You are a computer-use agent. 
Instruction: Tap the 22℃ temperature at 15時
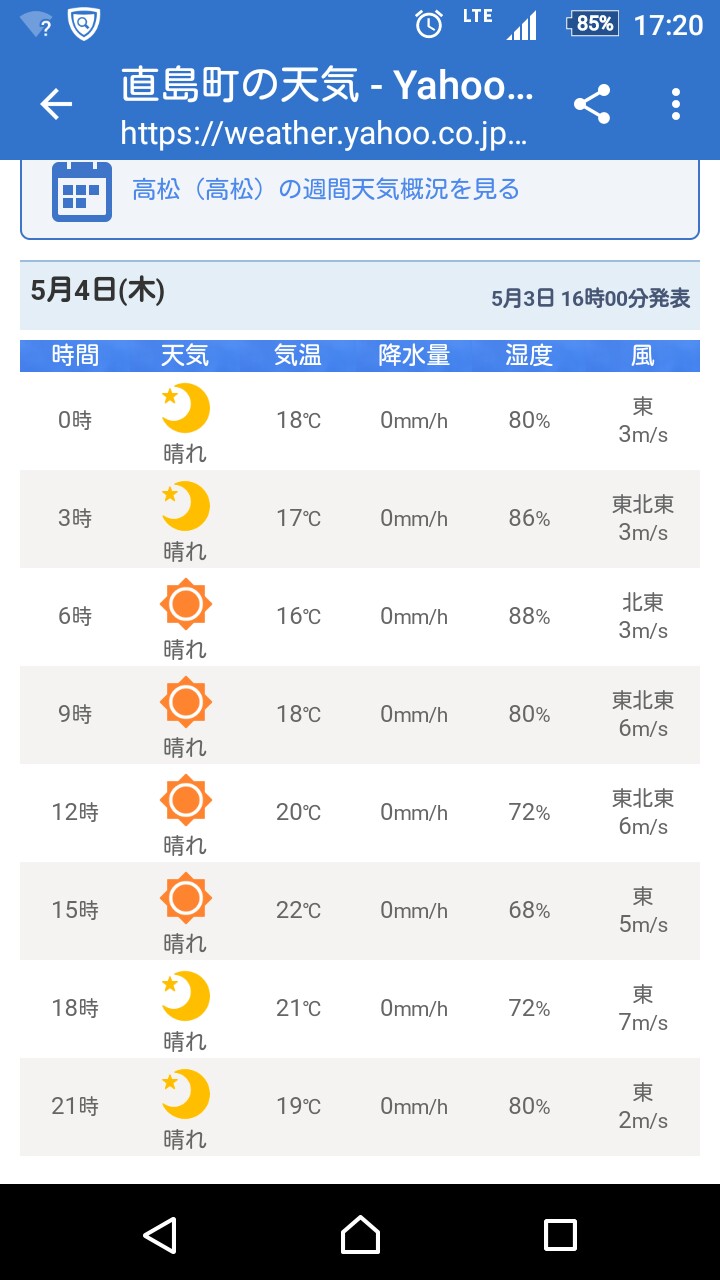[x=298, y=910]
